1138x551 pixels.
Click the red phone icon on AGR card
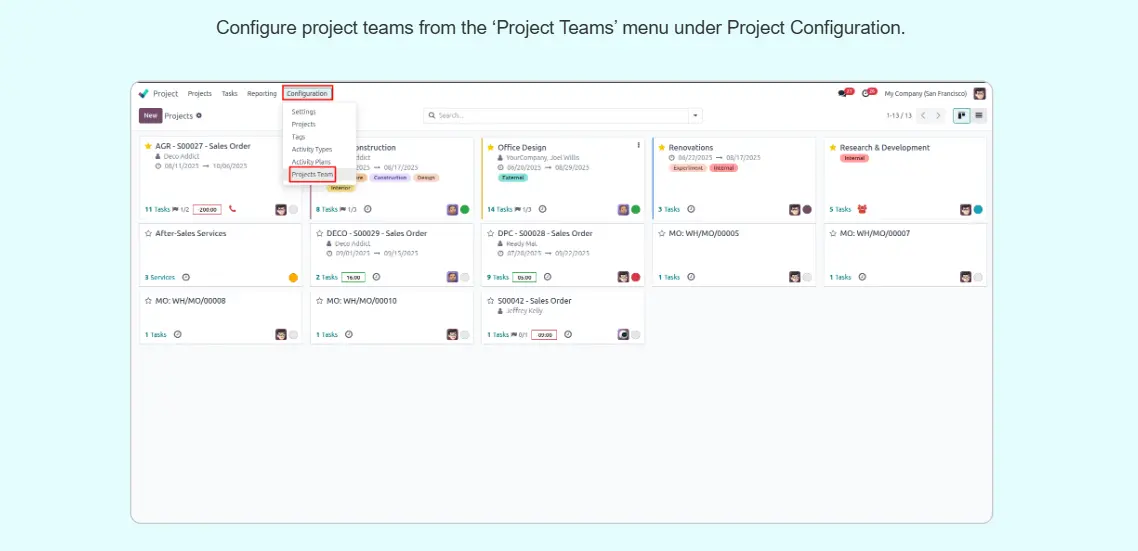232,209
